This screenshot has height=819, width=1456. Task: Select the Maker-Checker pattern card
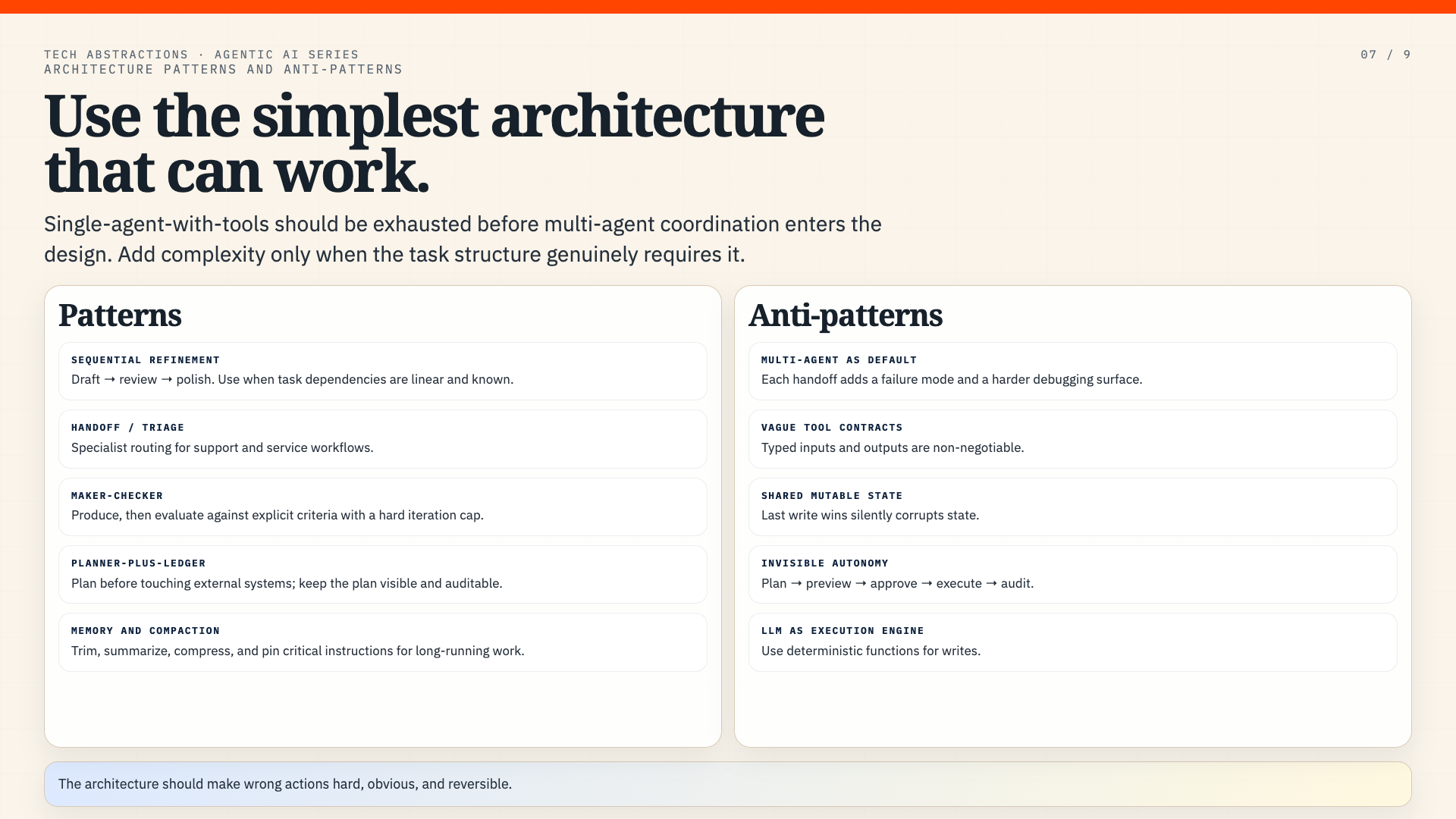tap(383, 507)
